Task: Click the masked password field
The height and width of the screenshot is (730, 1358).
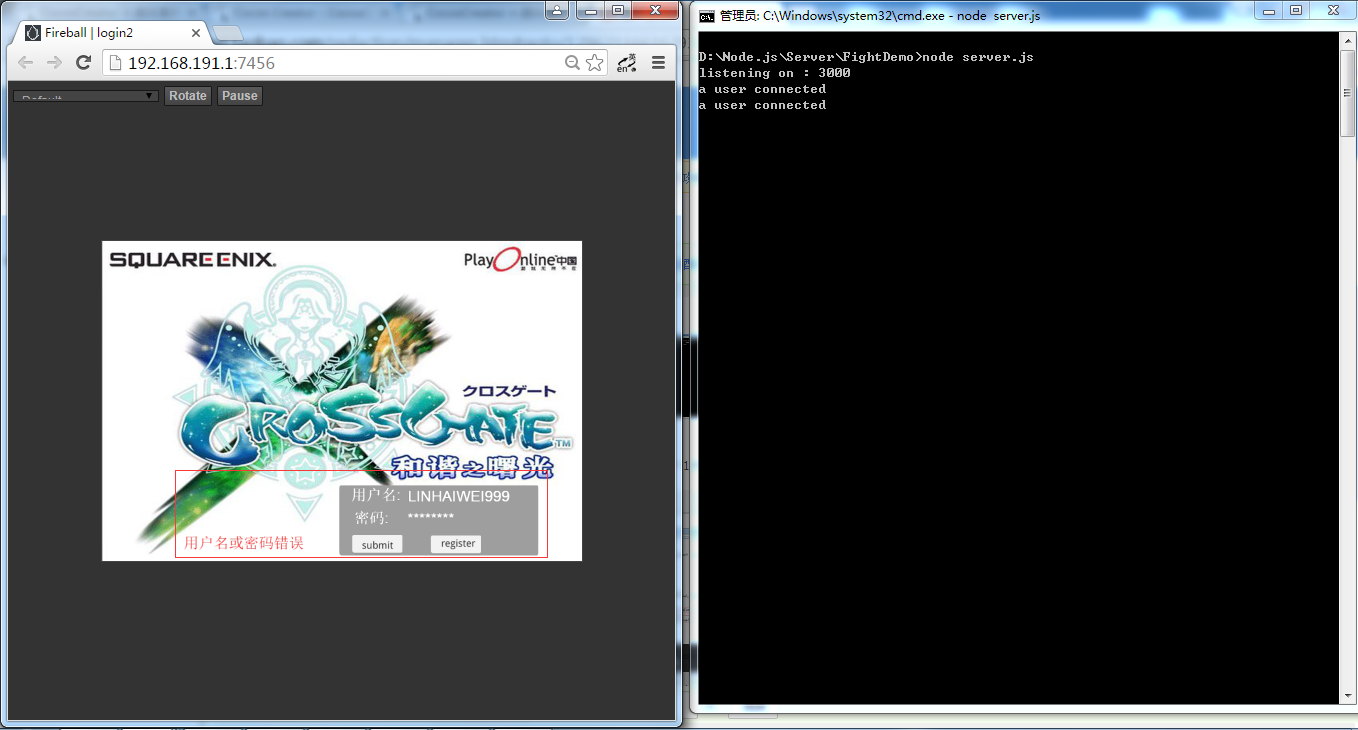Action: coord(431,517)
